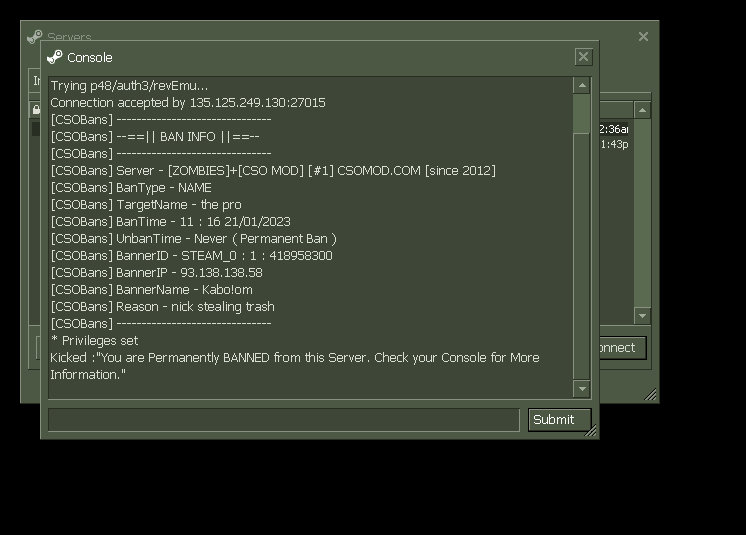
Task: Click the console scrollbar up arrow
Action: coord(582,86)
